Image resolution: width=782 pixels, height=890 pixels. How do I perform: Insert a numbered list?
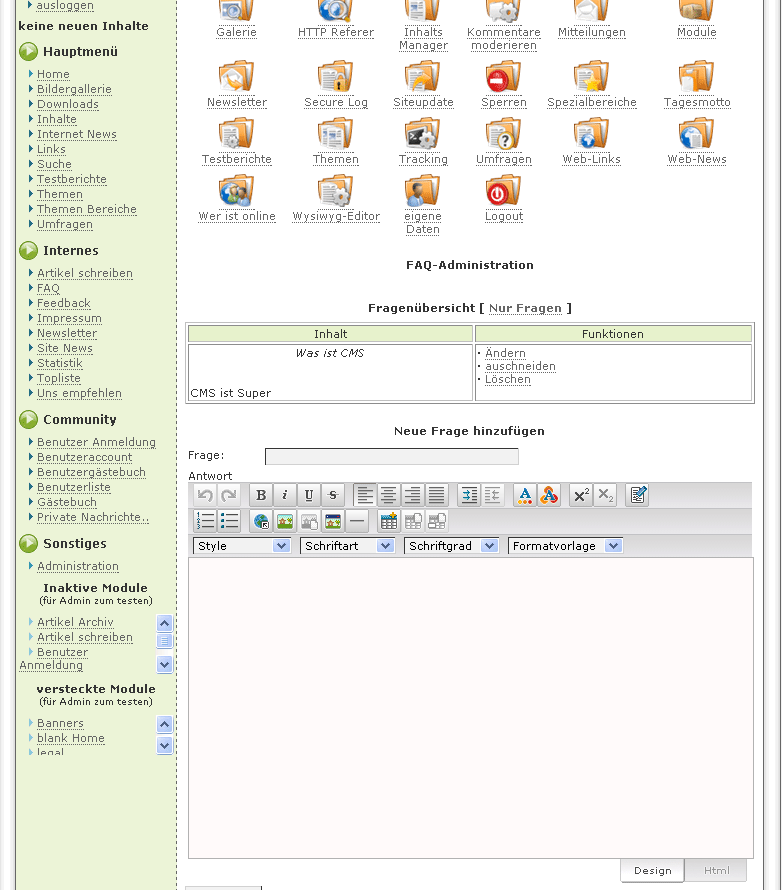(x=206, y=521)
